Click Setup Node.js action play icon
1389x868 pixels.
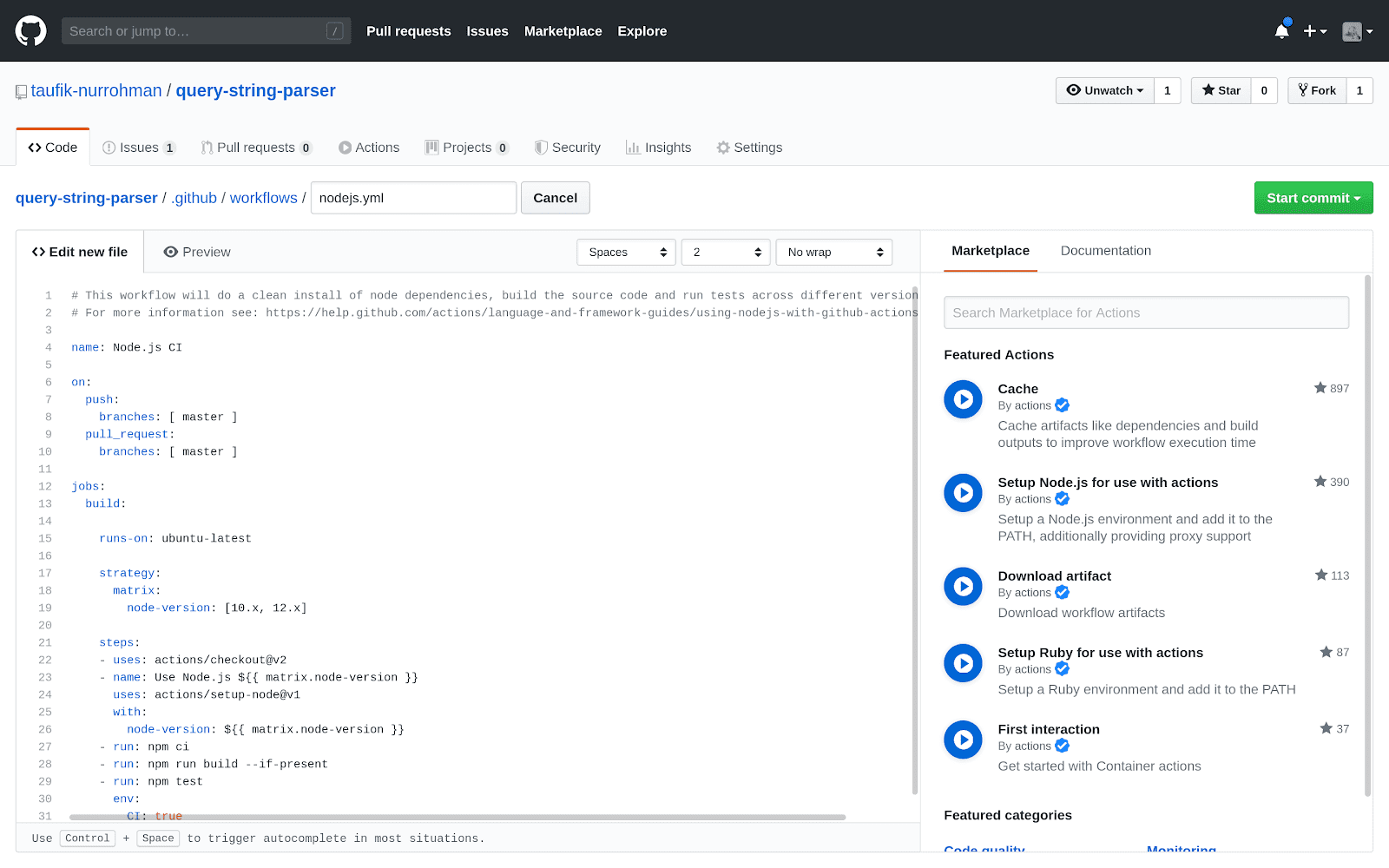pos(963,493)
